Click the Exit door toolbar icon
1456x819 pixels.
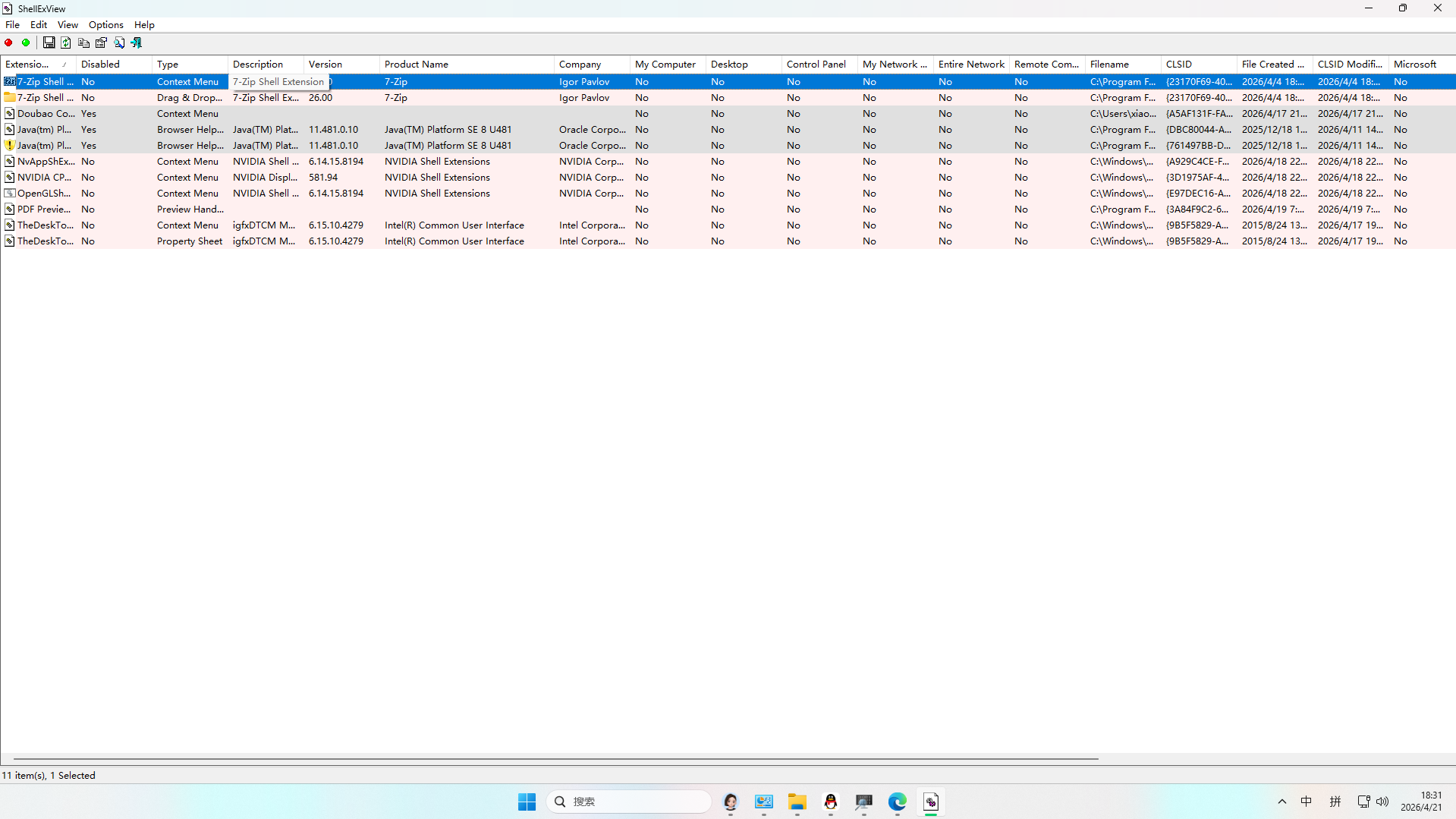(x=137, y=43)
